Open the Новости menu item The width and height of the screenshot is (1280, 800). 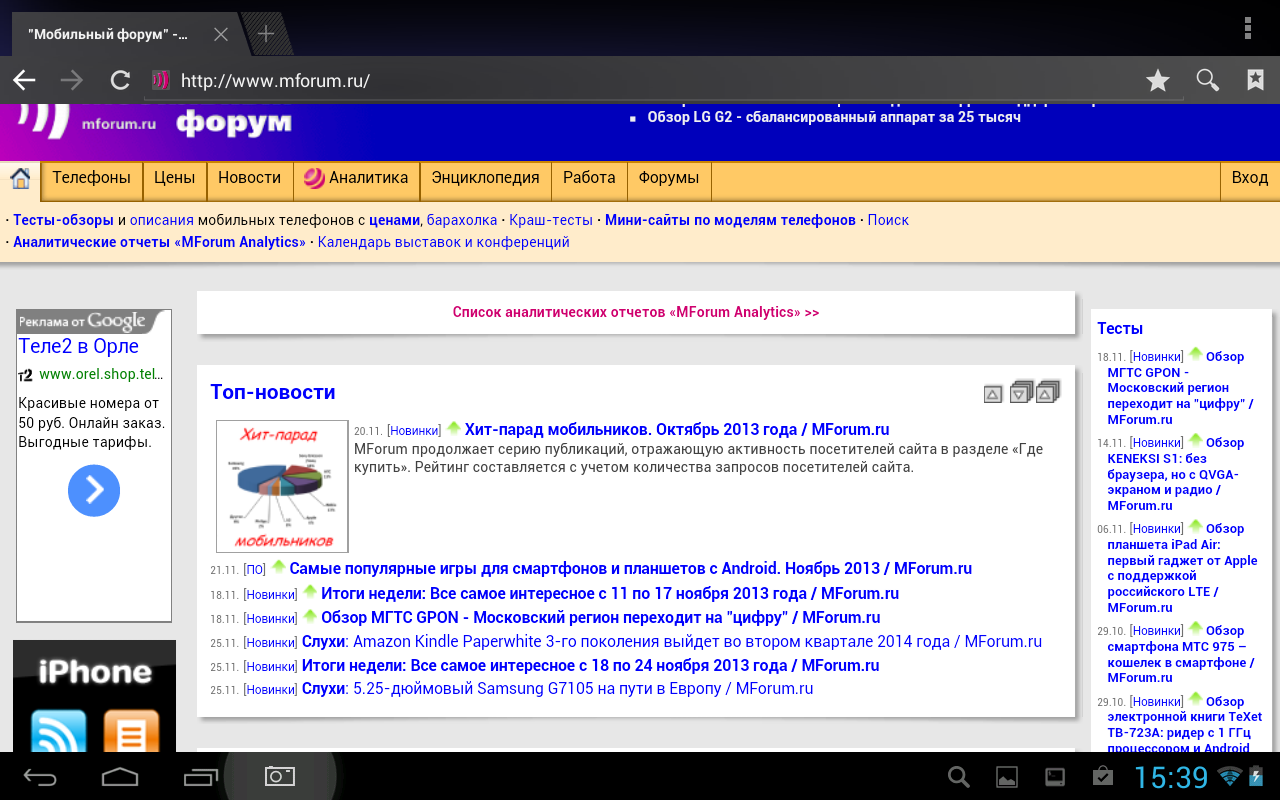(x=249, y=178)
